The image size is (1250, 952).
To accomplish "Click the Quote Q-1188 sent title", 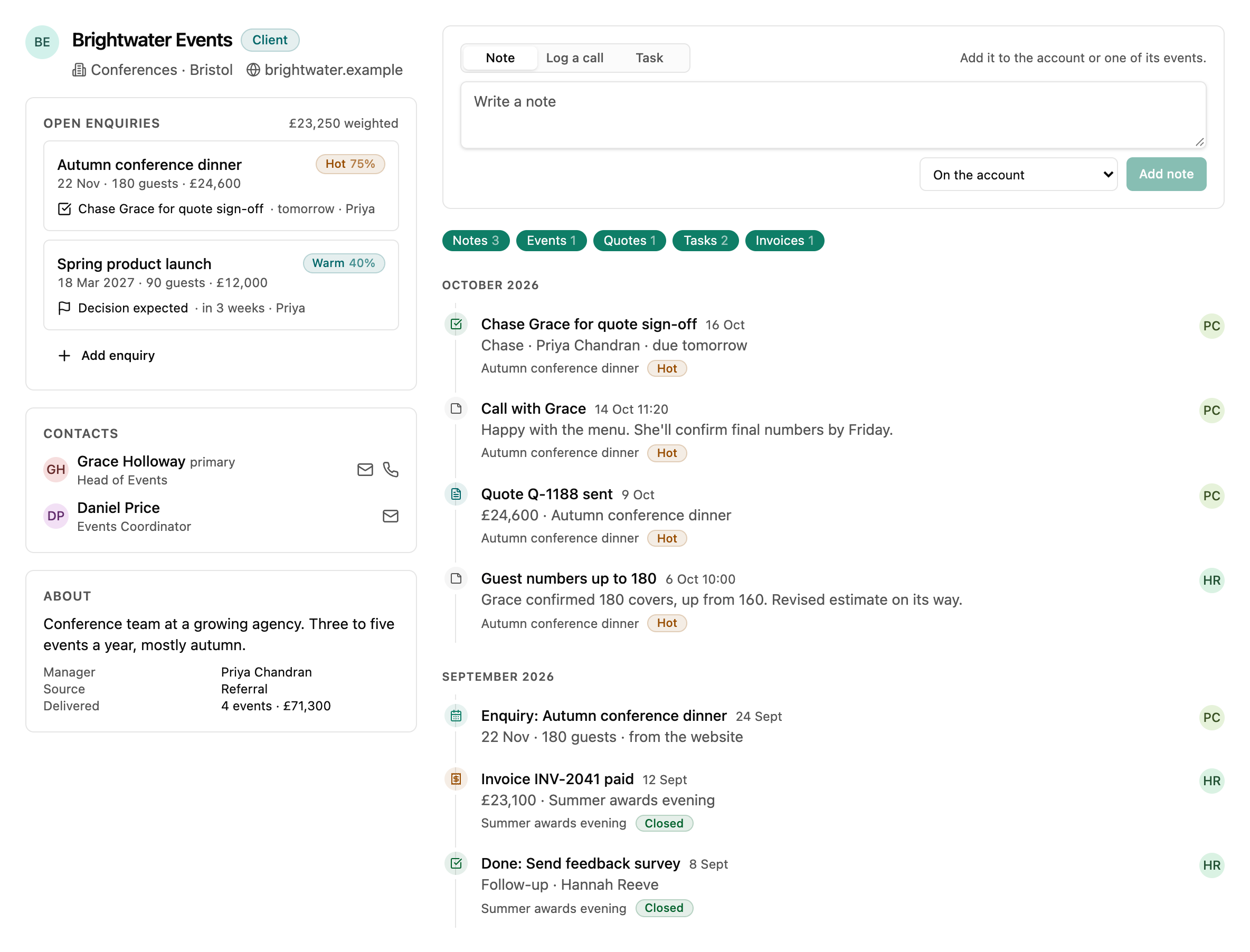I will pos(546,494).
